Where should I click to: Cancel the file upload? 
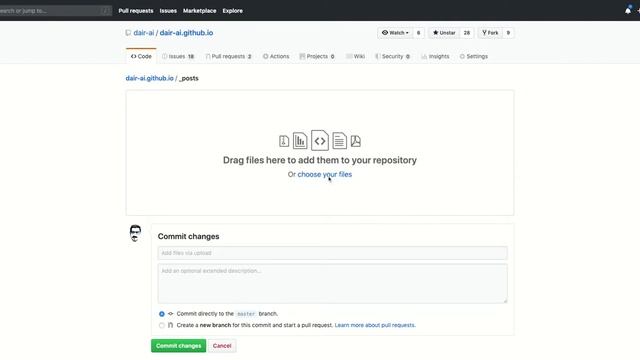(222, 346)
